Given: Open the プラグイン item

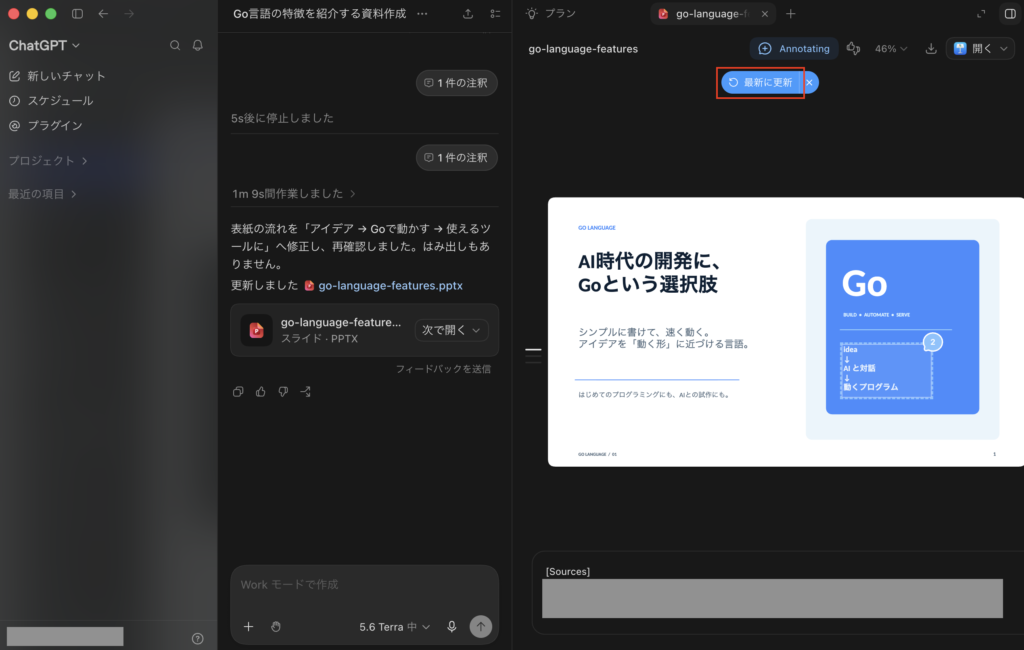Looking at the screenshot, I should pyautogui.click(x=46, y=125).
